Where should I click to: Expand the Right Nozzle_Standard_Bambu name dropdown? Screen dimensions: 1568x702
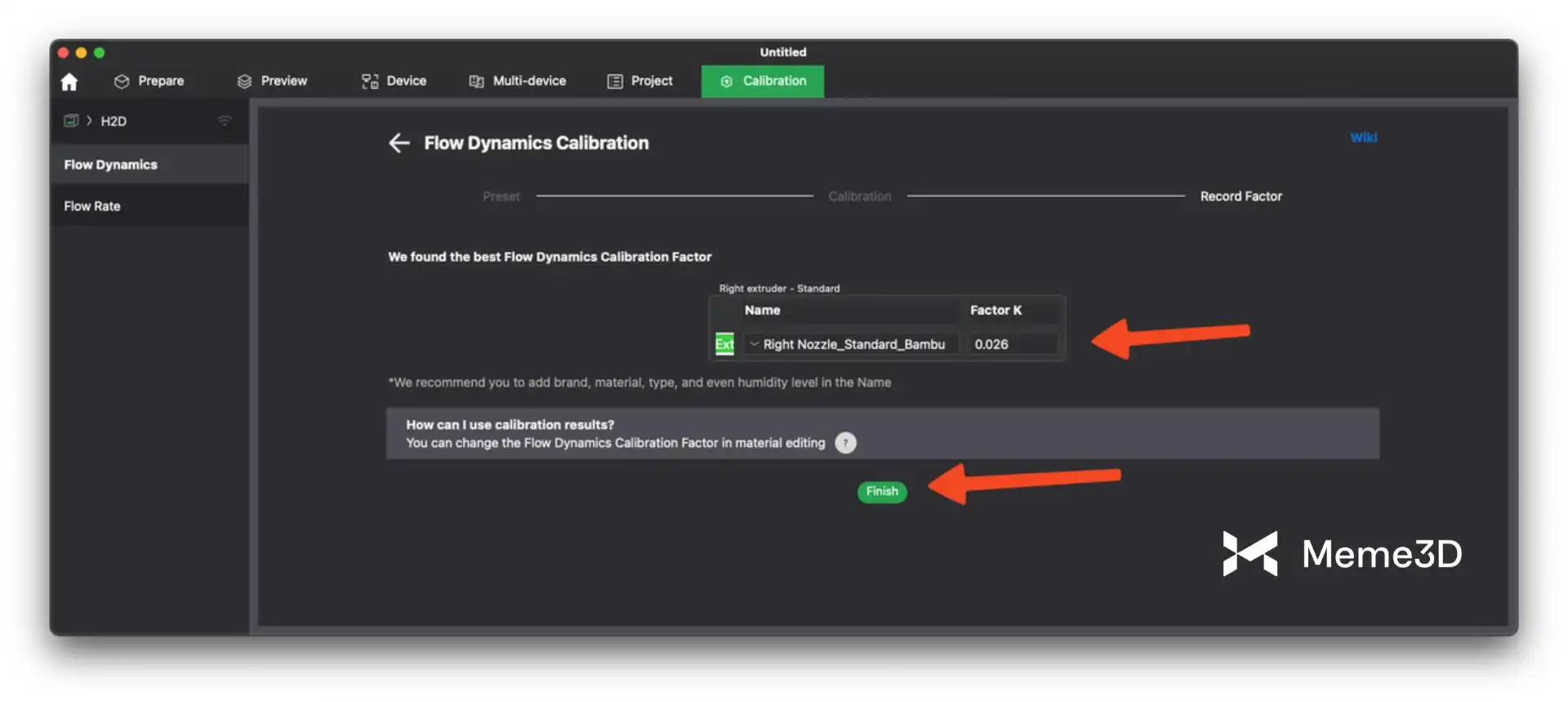pyautogui.click(x=755, y=344)
